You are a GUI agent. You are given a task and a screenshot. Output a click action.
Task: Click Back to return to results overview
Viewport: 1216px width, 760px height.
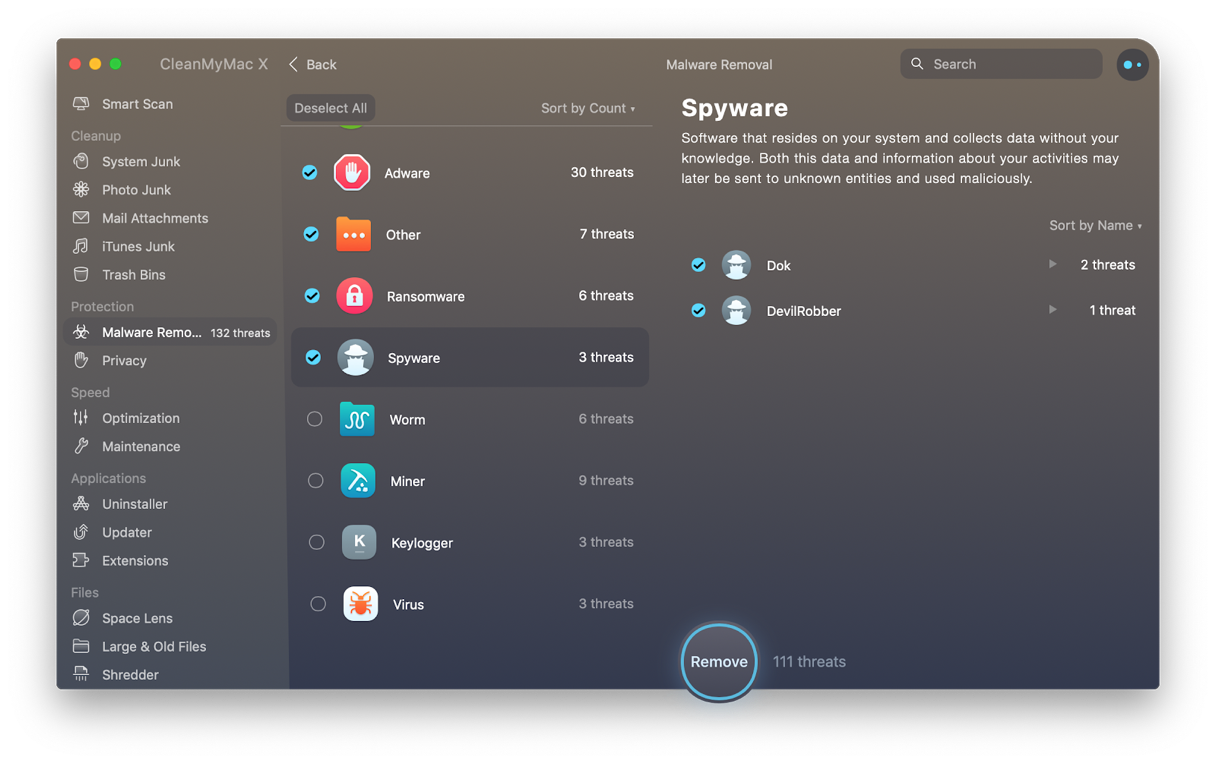tap(311, 64)
